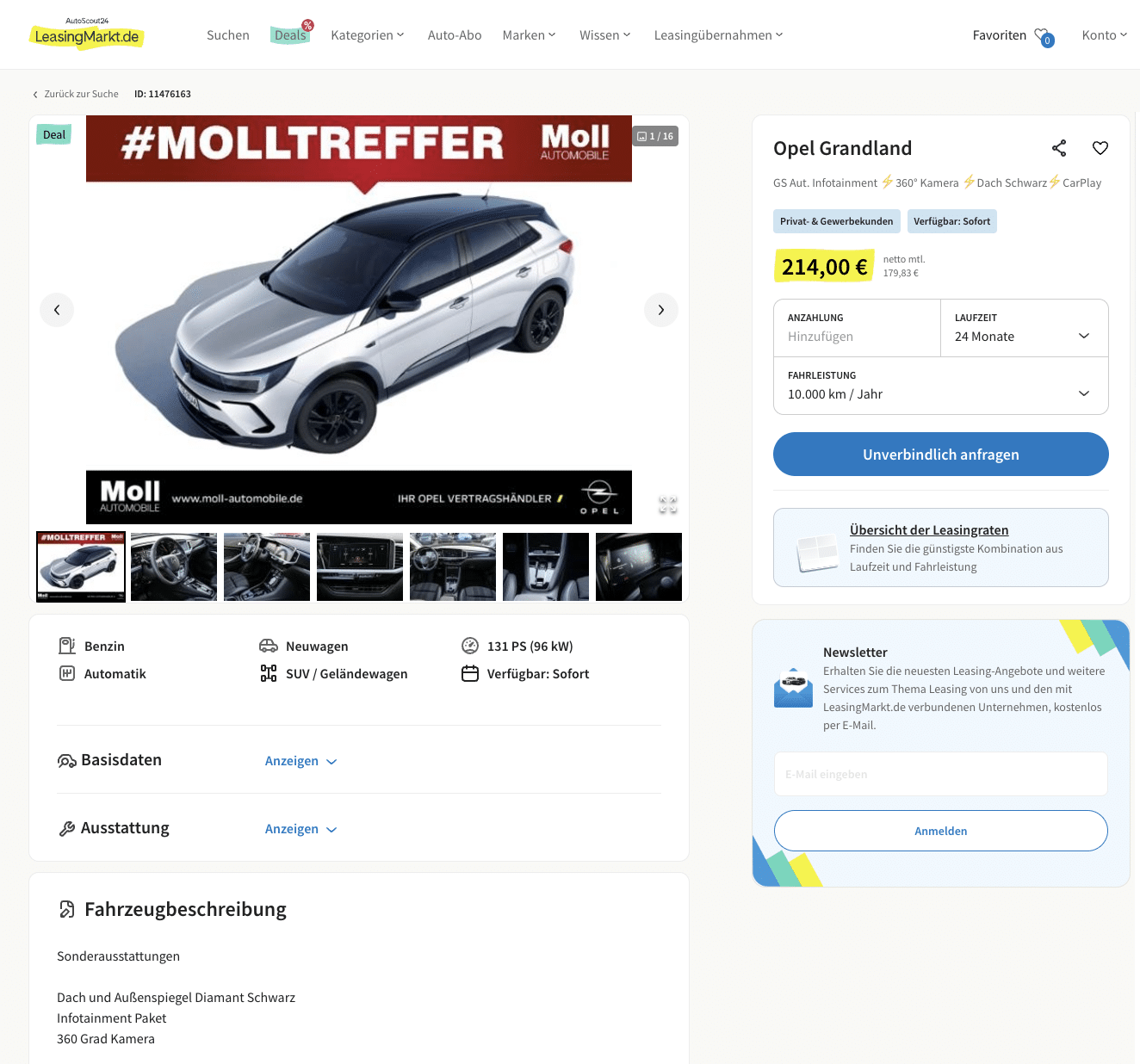Expand Ausstattung with Anzeigen

coord(300,829)
